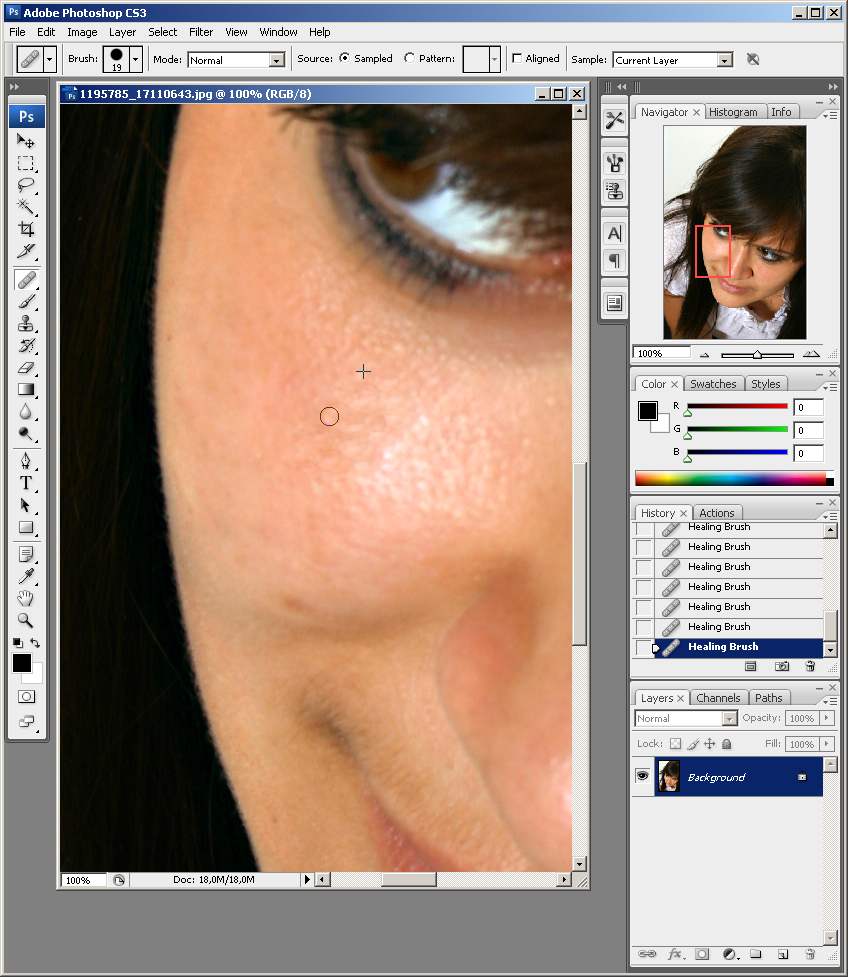Open the Filter menu
The width and height of the screenshot is (848, 977).
tap(201, 32)
